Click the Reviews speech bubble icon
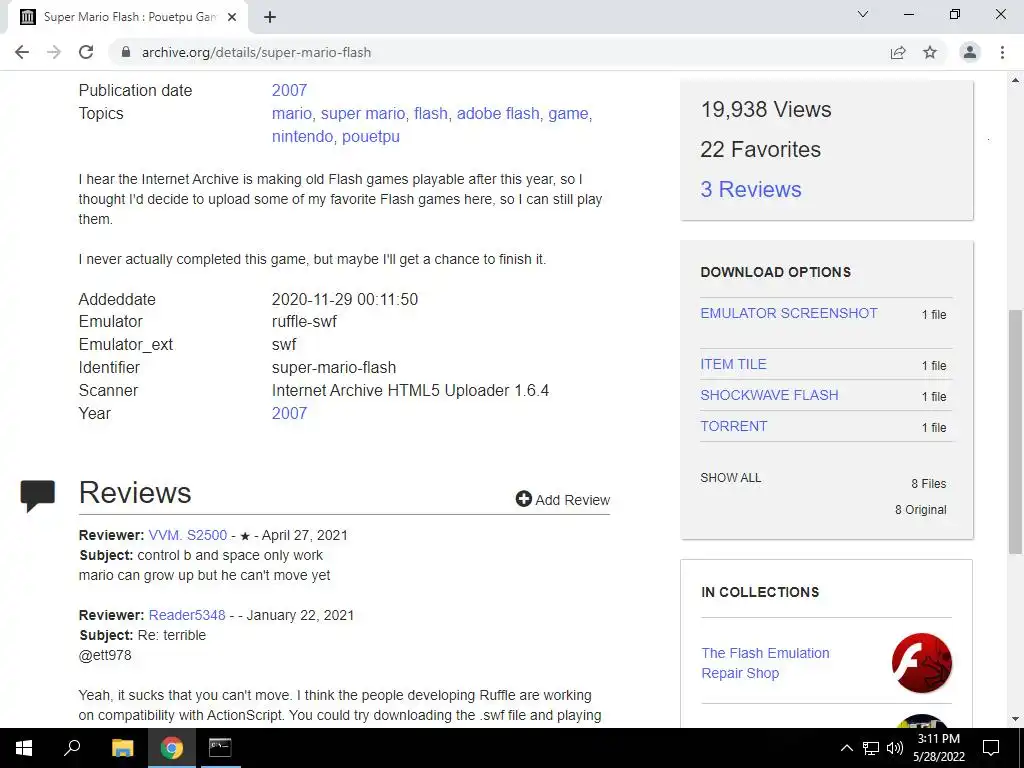The width and height of the screenshot is (1024, 768). tap(38, 496)
